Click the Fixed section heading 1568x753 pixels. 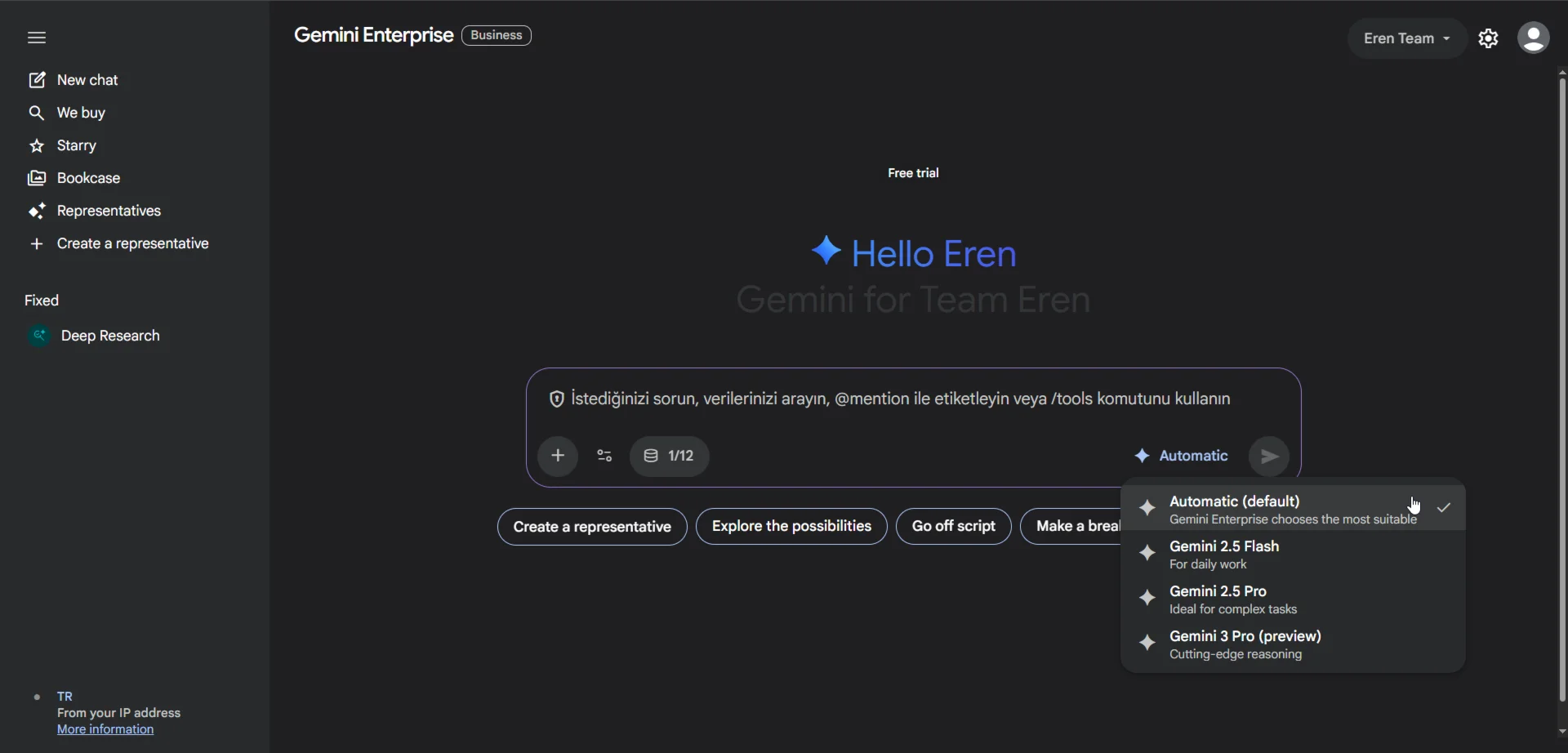(x=42, y=301)
